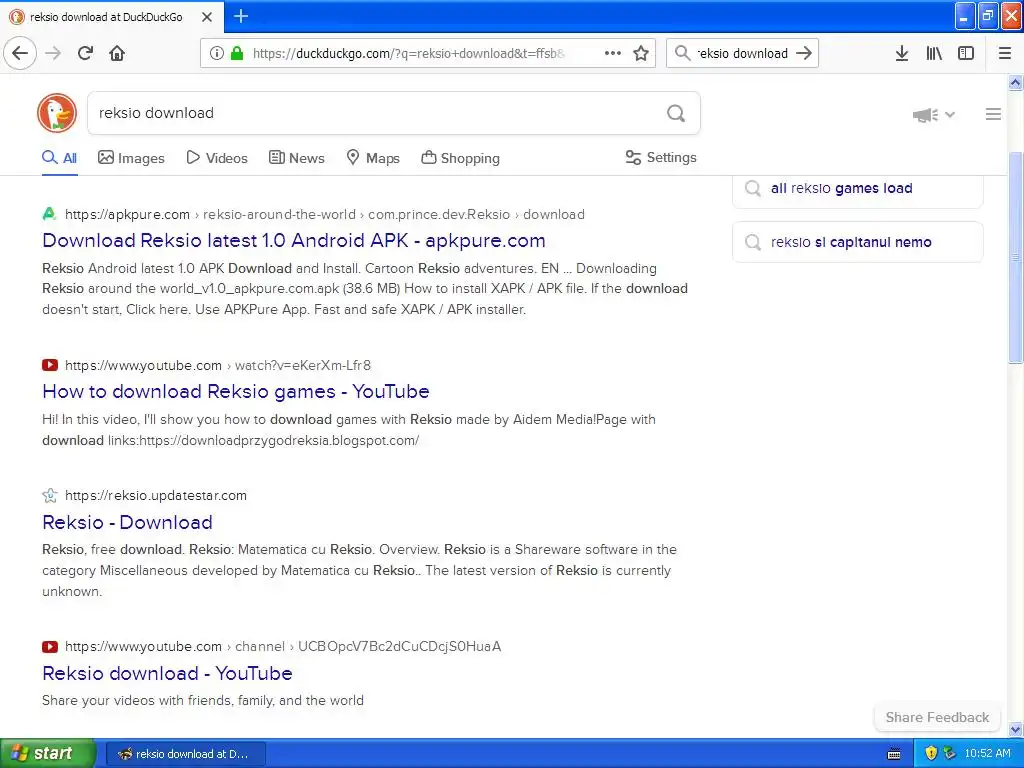
Task: Open the DuckDuckGo megaphone dropdown
Action: [934, 115]
